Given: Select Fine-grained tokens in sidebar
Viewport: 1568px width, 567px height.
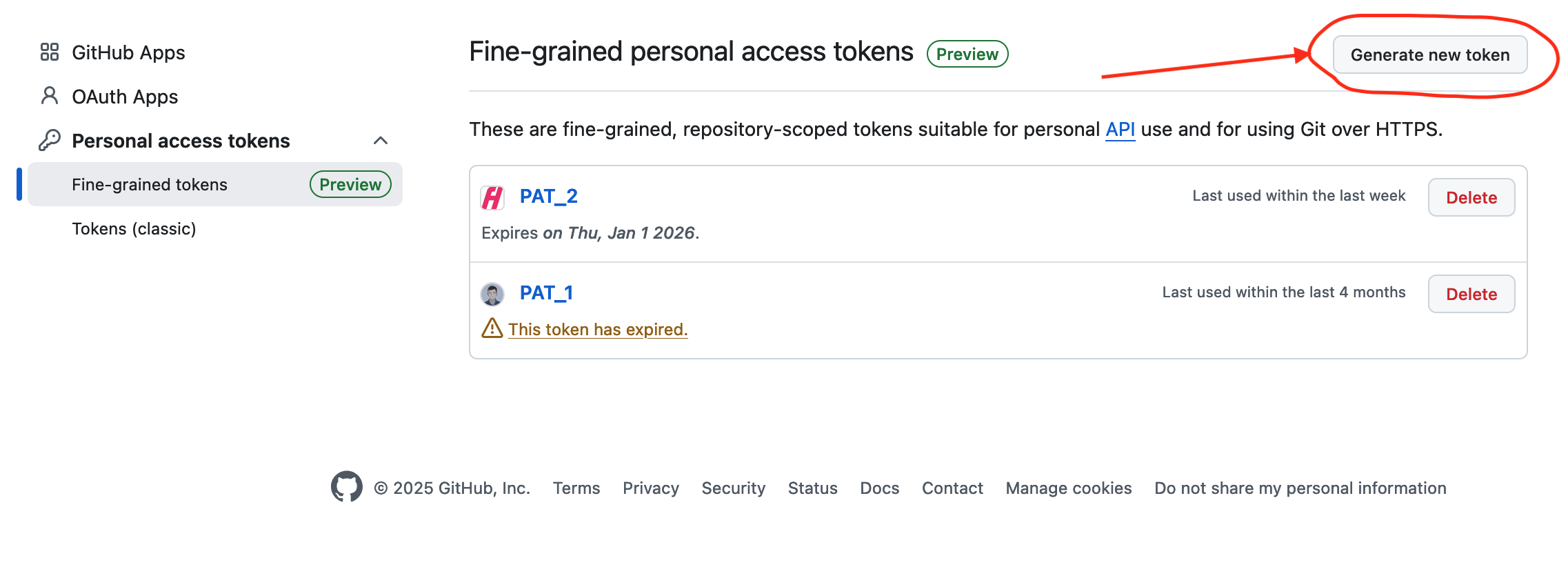Looking at the screenshot, I should click(x=150, y=185).
